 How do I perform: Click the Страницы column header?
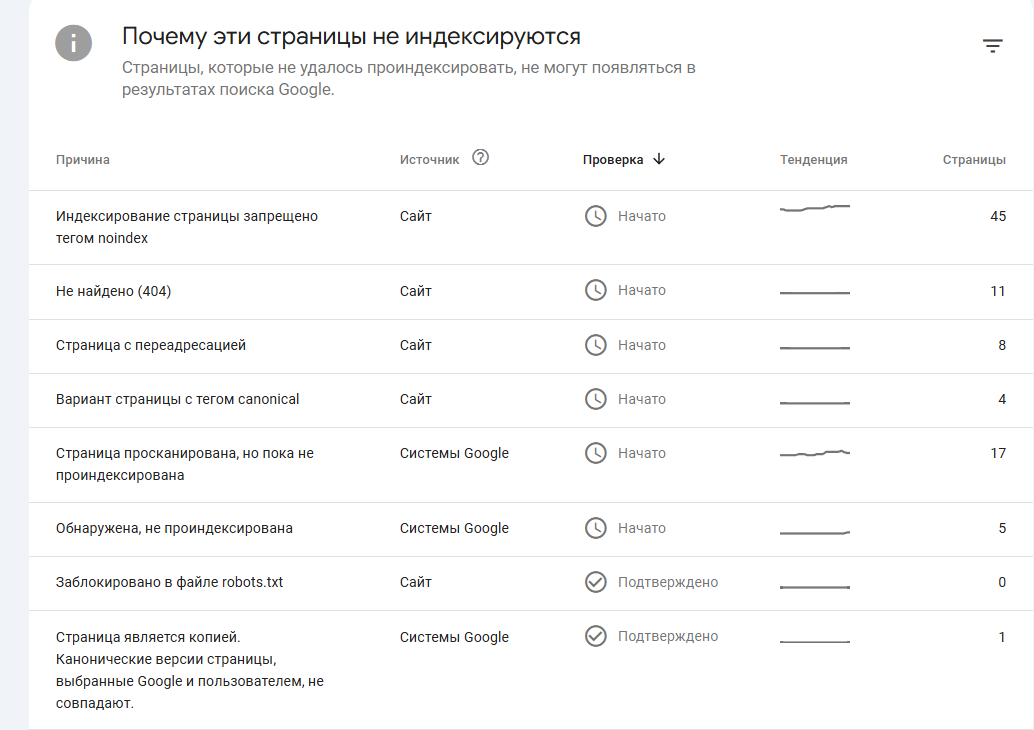pos(974,160)
